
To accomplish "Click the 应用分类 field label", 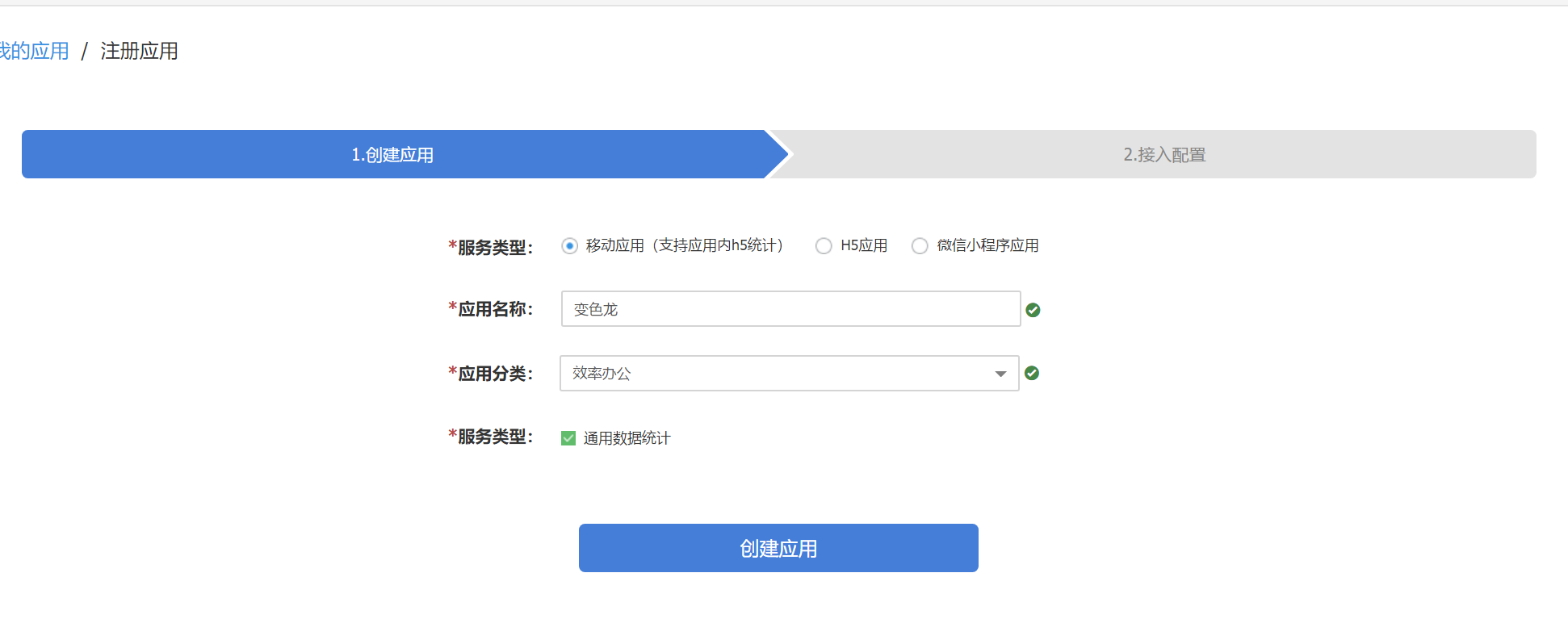I will tap(491, 374).
